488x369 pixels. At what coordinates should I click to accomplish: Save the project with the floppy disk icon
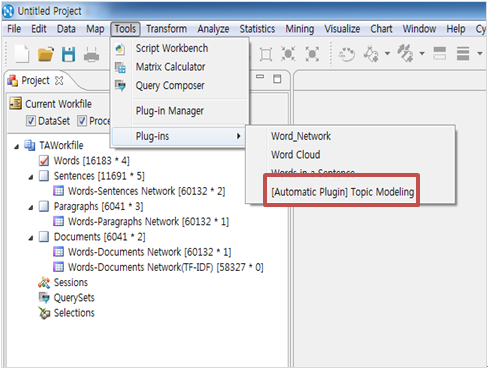pos(68,54)
